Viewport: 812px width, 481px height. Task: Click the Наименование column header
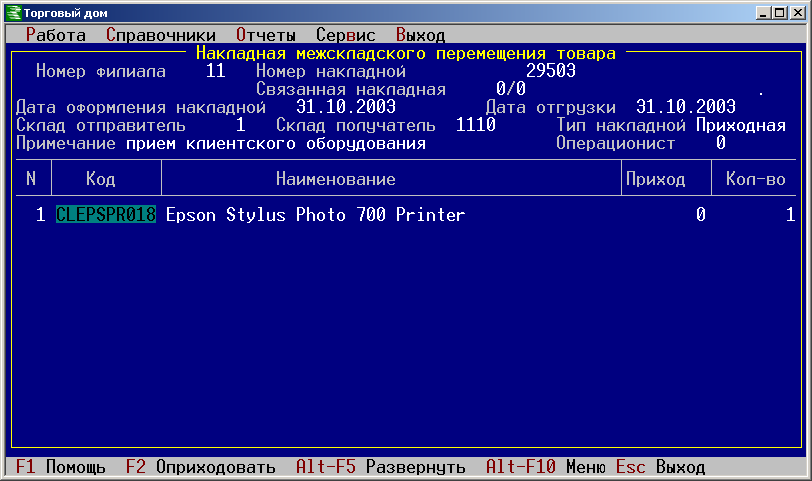coord(336,179)
